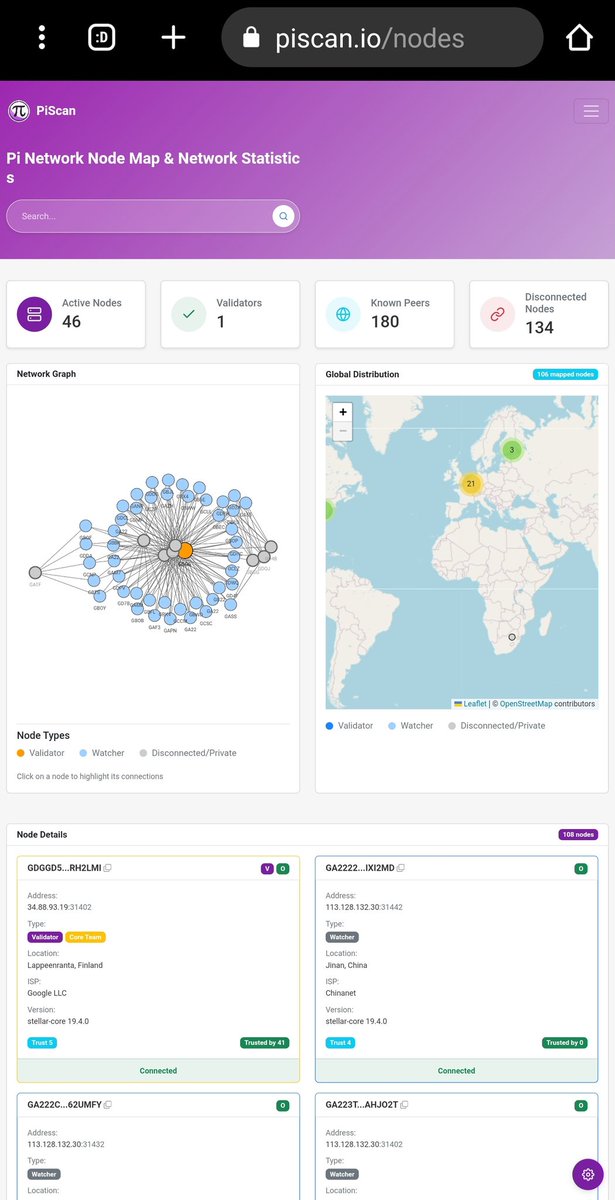
Task: Open the browser tab switcher
Action: [x=101, y=38]
